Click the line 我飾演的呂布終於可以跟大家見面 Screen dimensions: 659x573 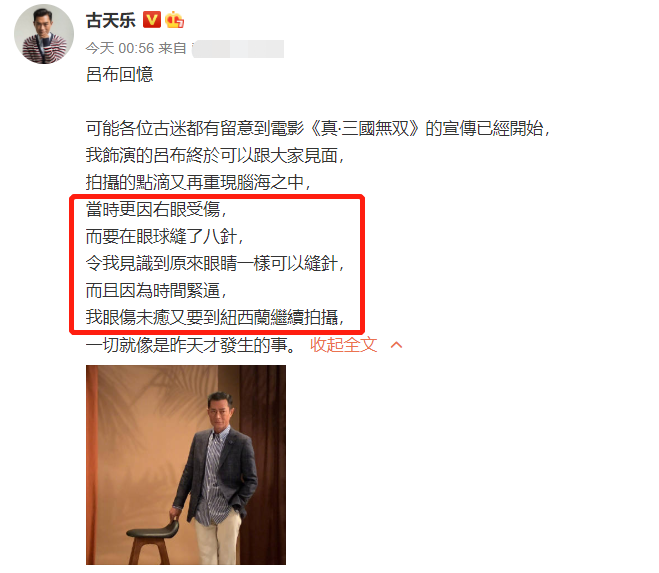[x=215, y=156]
